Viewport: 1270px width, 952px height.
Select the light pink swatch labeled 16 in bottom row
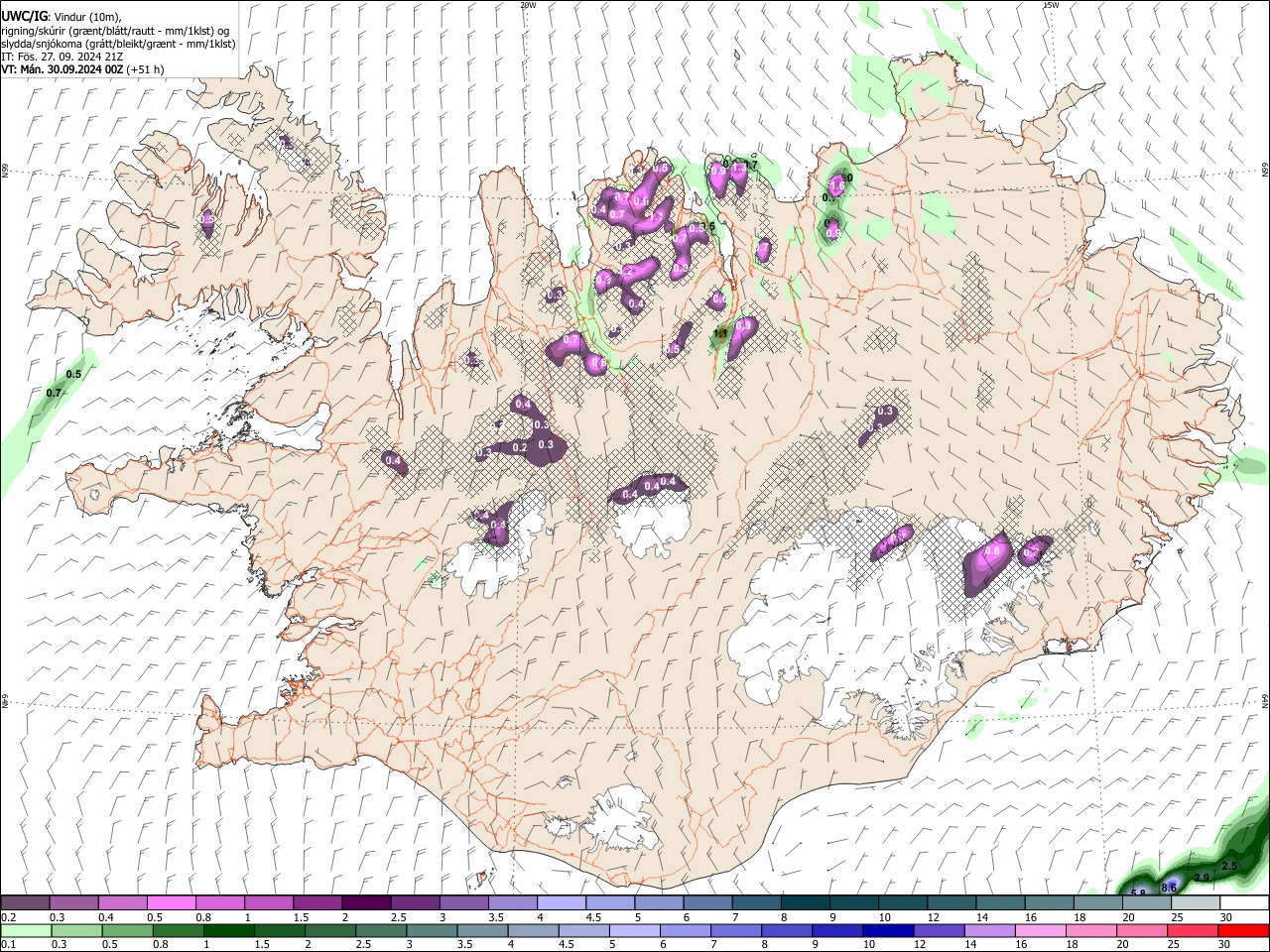point(1042,930)
